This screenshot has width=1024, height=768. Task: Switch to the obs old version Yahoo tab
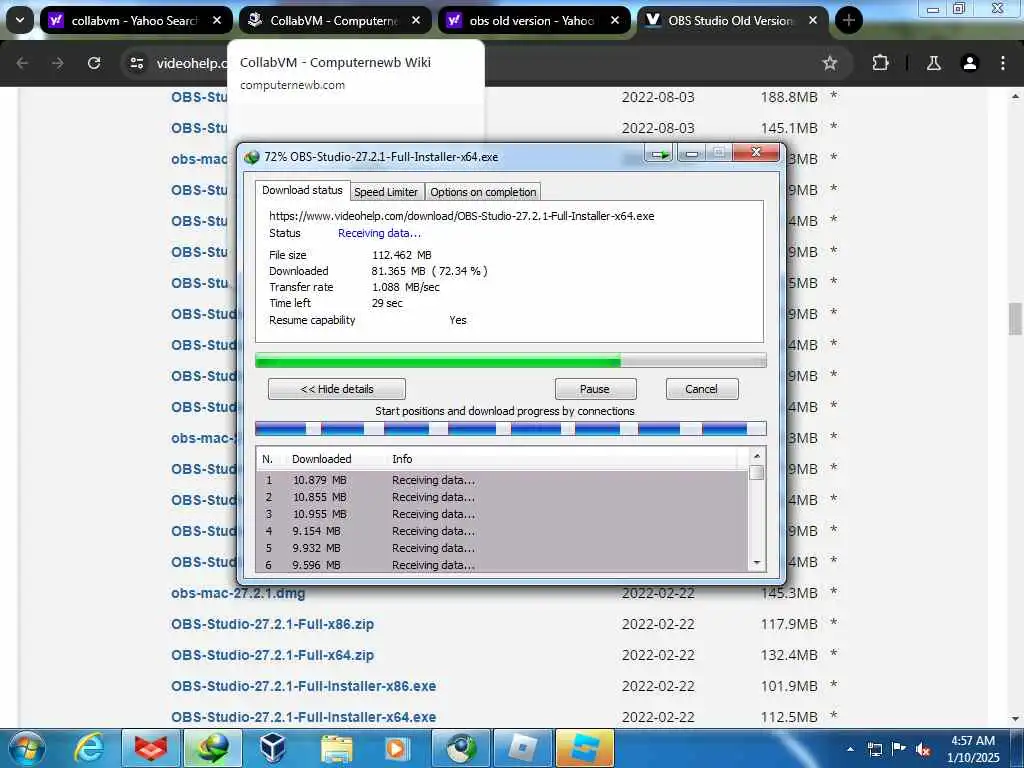pos(534,20)
